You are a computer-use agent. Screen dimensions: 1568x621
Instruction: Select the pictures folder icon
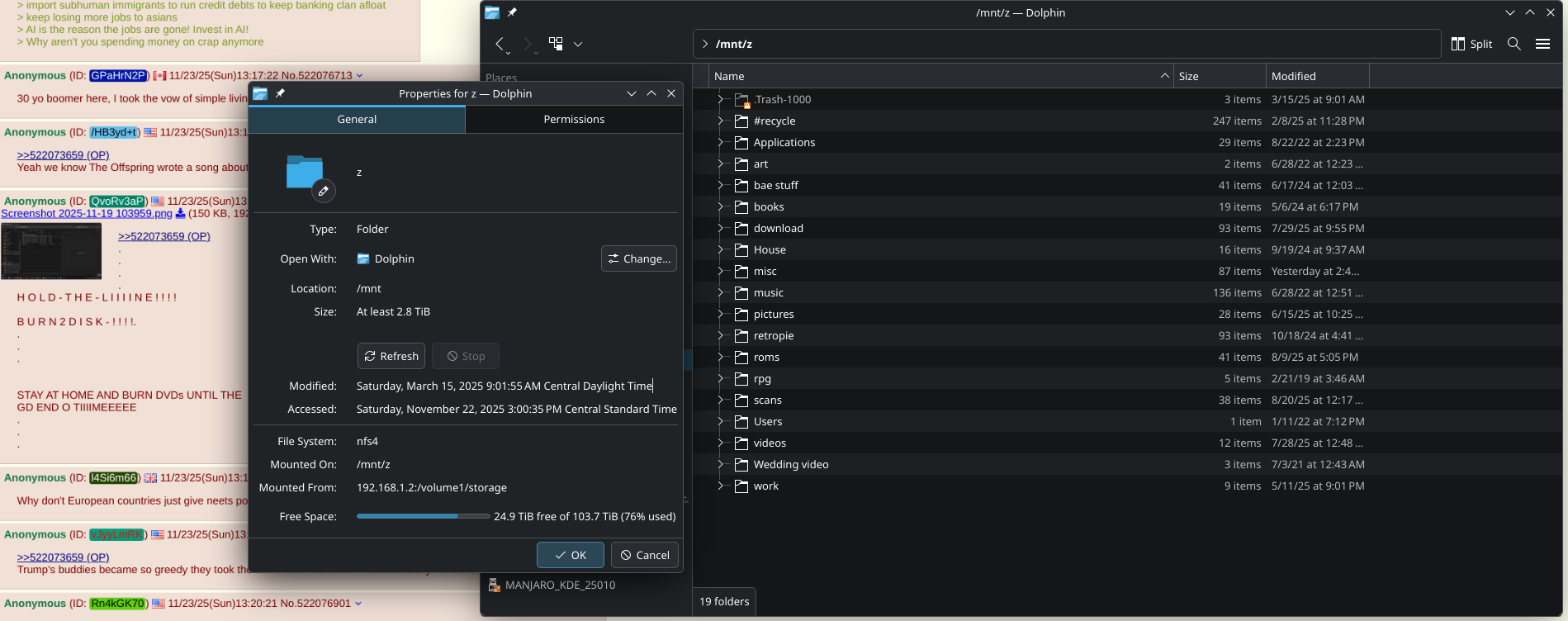pos(741,314)
